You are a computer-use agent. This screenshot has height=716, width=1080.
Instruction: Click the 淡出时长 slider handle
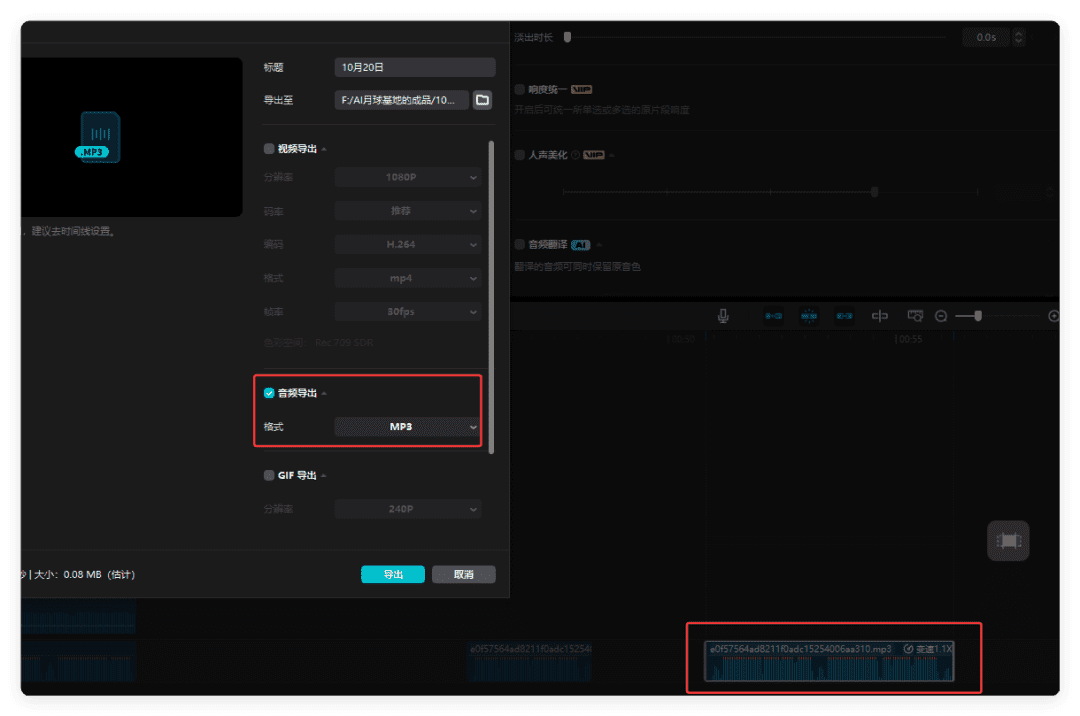[567, 37]
